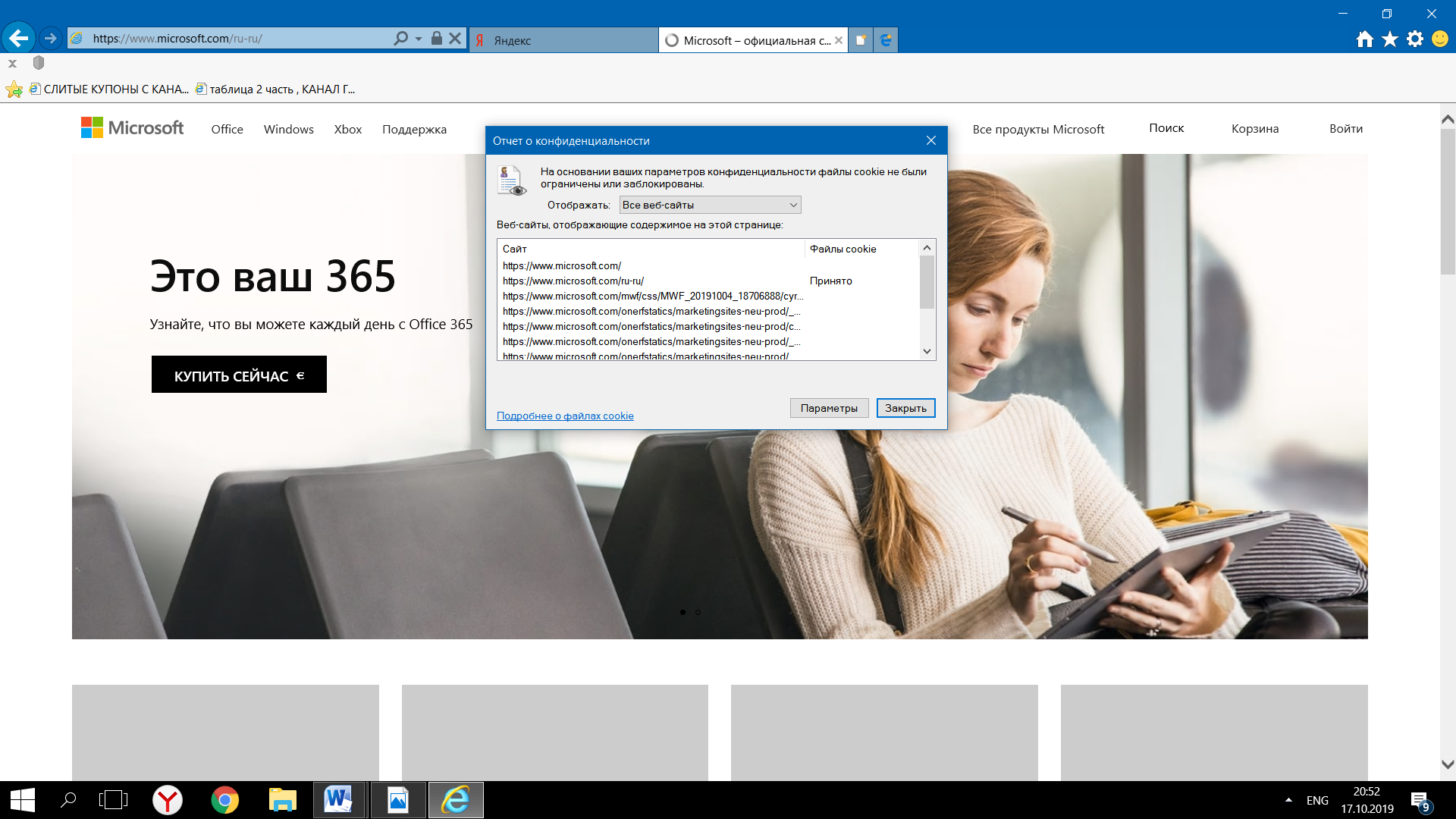Go back with the browser back arrow
This screenshot has width=1456, height=819.
point(19,38)
